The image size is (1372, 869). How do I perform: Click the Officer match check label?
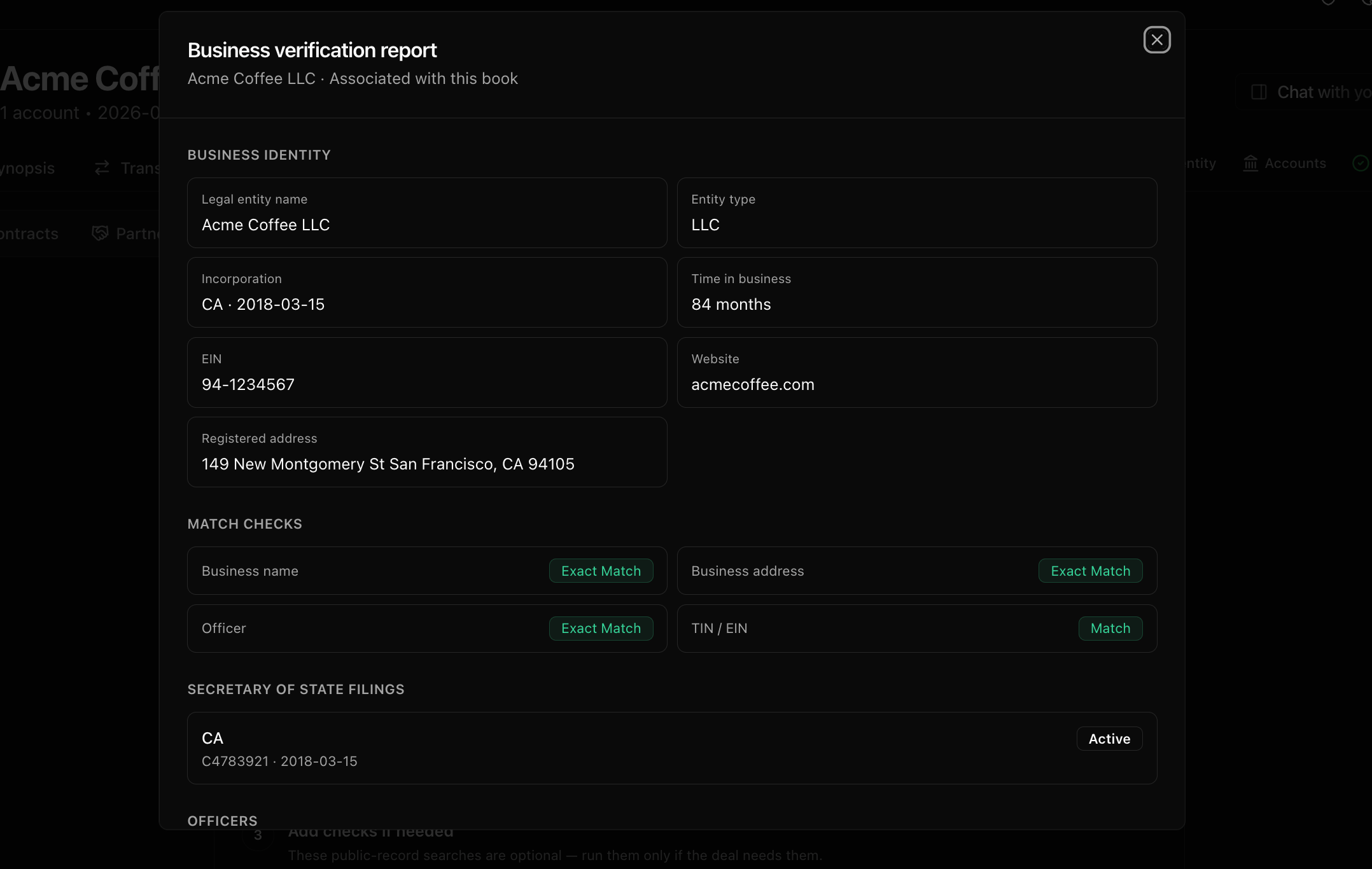pos(224,629)
